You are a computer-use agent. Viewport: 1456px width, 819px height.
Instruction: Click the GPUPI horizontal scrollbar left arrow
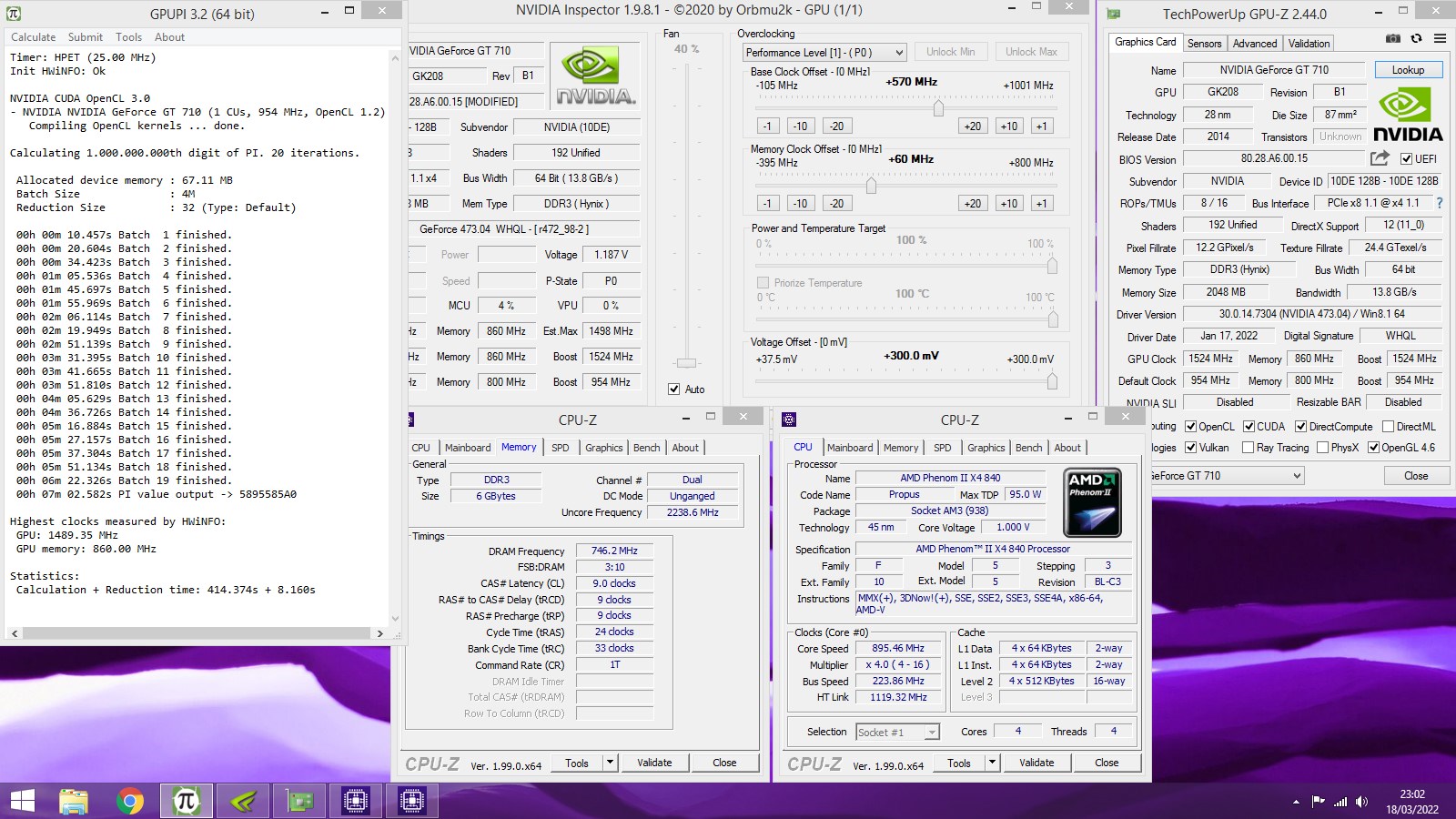click(x=14, y=632)
